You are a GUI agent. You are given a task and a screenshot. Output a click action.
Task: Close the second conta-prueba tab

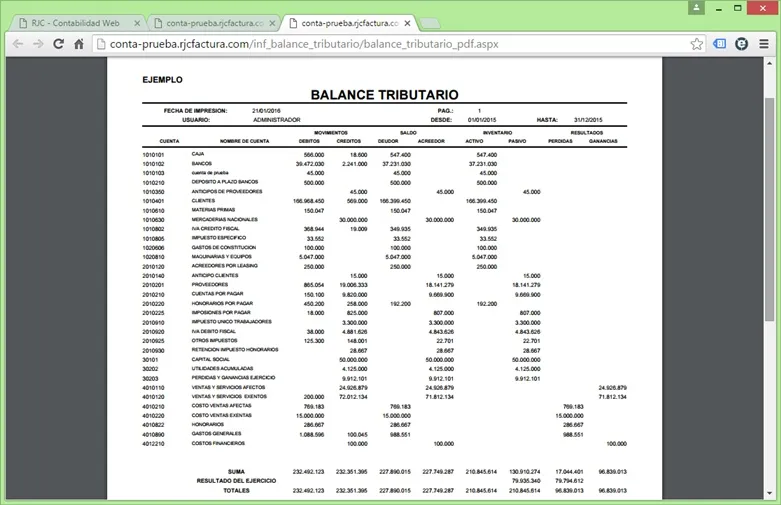click(x=272, y=23)
